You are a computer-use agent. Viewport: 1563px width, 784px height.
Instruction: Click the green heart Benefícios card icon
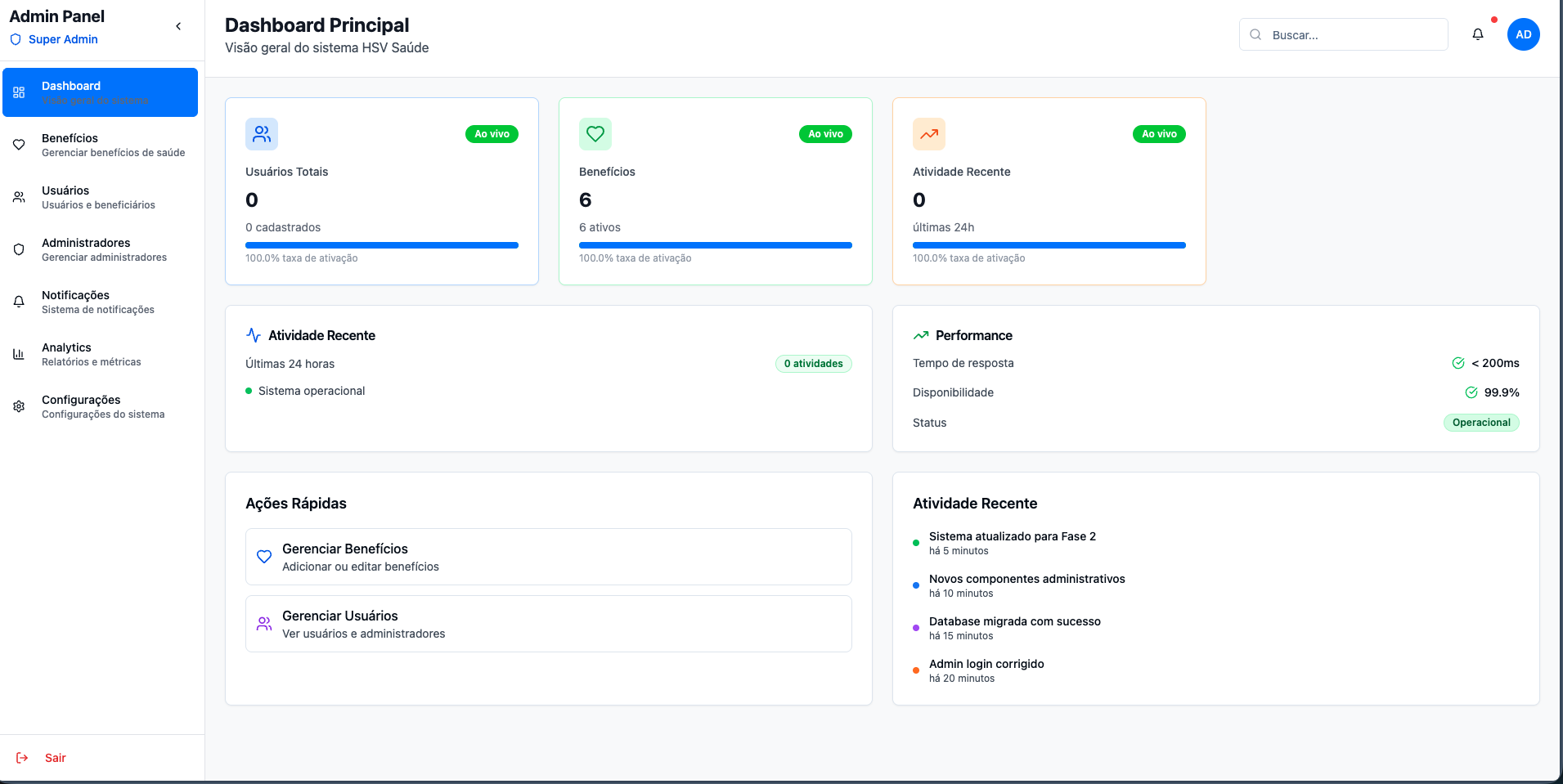[x=595, y=134]
